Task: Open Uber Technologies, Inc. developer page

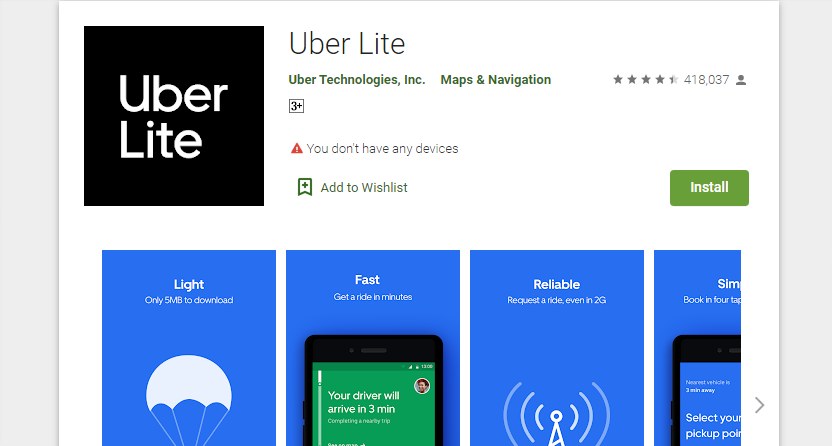Action: (357, 80)
